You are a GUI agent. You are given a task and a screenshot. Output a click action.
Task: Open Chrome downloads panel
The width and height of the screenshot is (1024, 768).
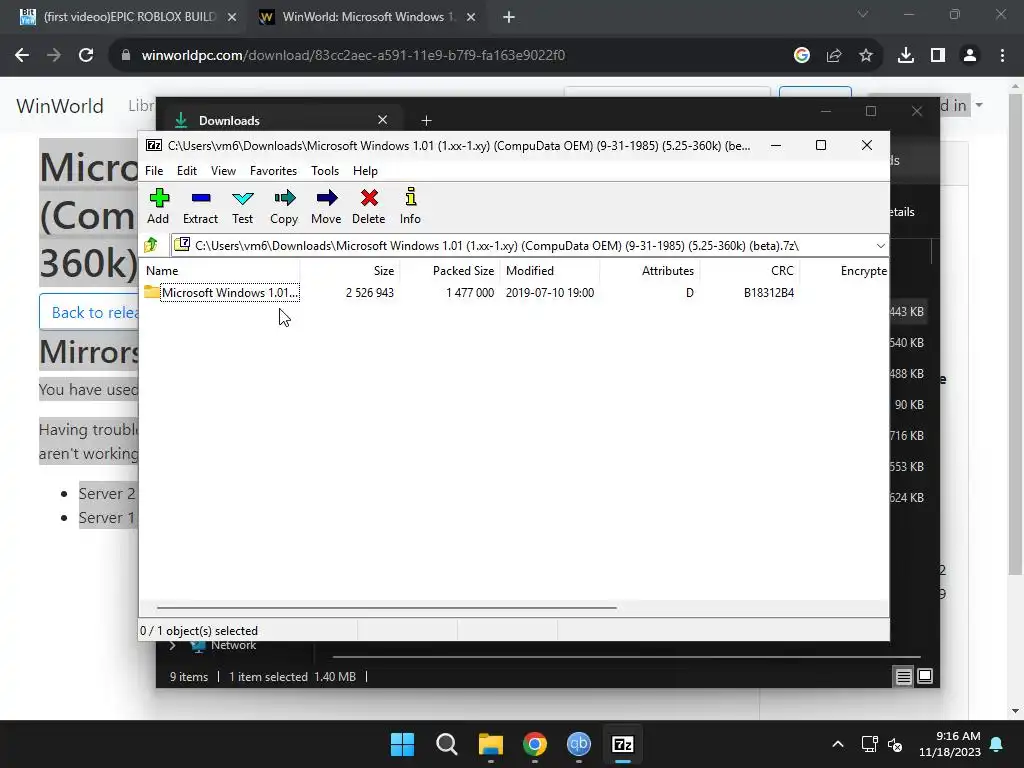pyautogui.click(x=905, y=55)
